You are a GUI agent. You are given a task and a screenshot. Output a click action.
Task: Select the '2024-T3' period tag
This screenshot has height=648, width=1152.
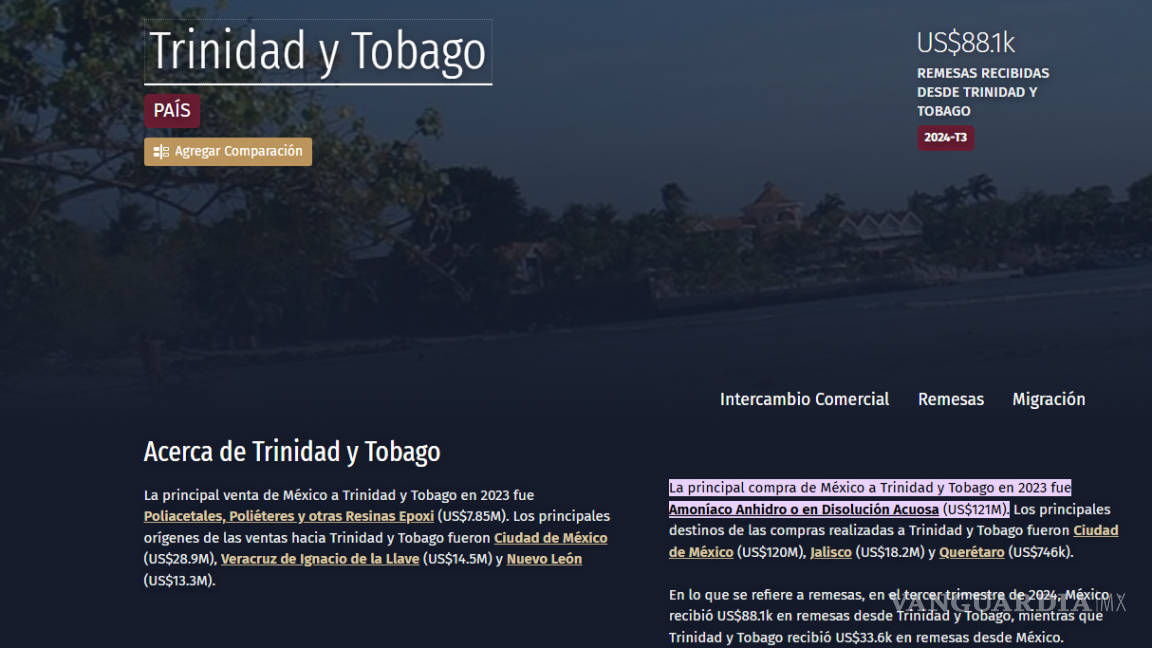coord(945,137)
